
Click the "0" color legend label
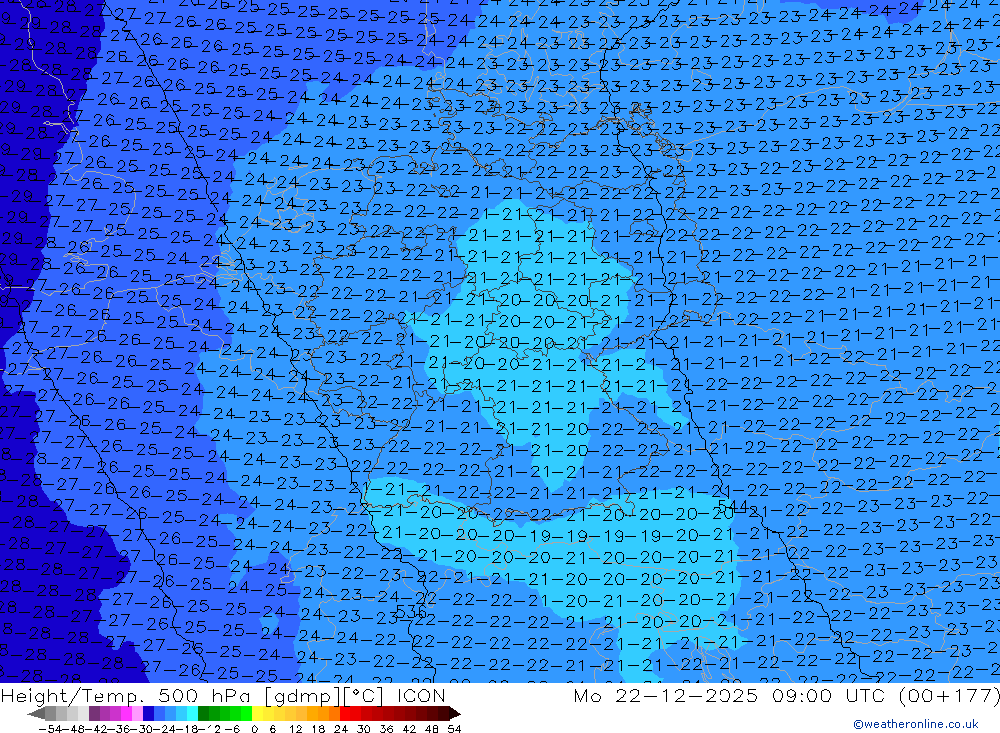pyautogui.click(x=254, y=729)
